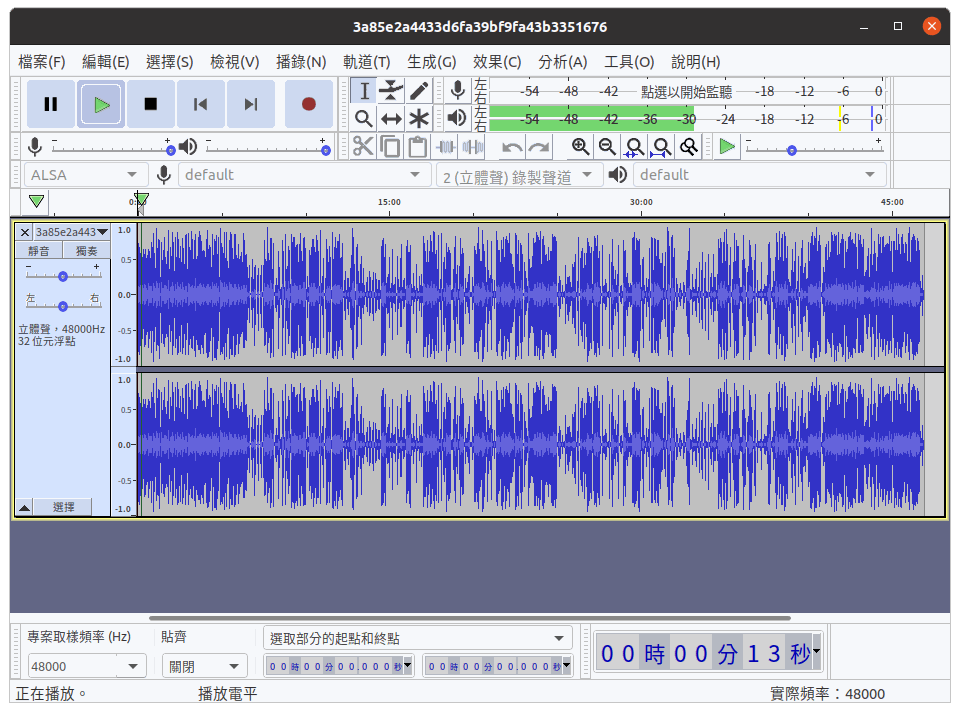The height and width of the screenshot is (712, 960).
Task: Open the 選擇(S) menu
Action: [170, 62]
